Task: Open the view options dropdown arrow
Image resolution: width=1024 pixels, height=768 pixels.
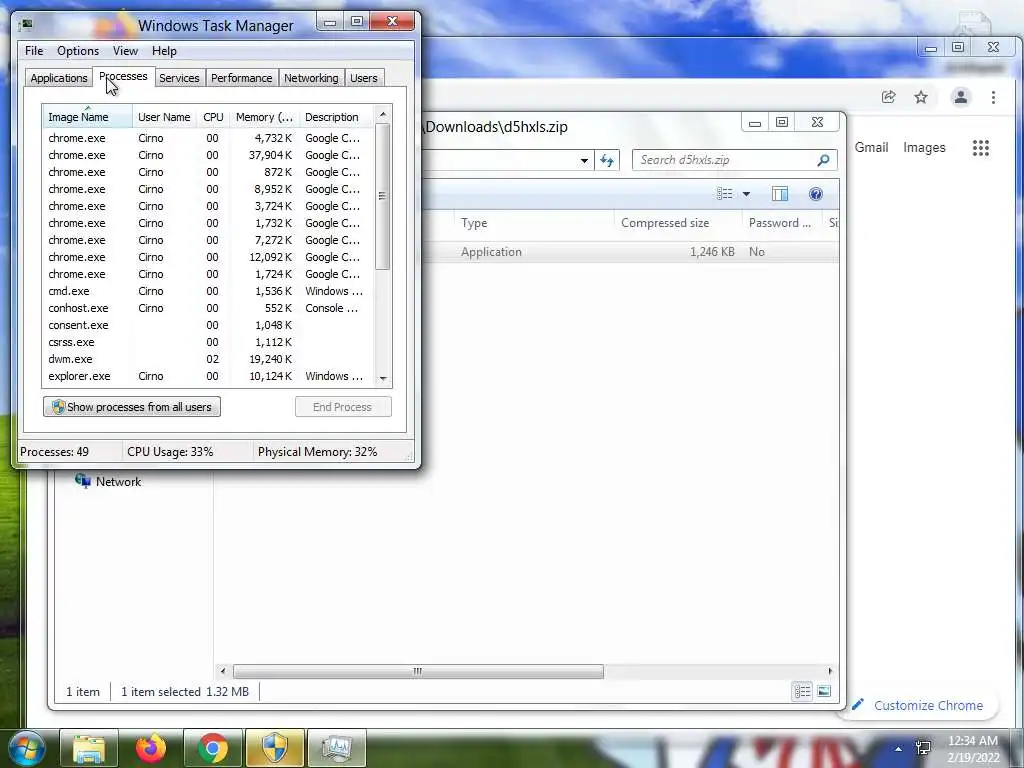Action: coord(746,194)
